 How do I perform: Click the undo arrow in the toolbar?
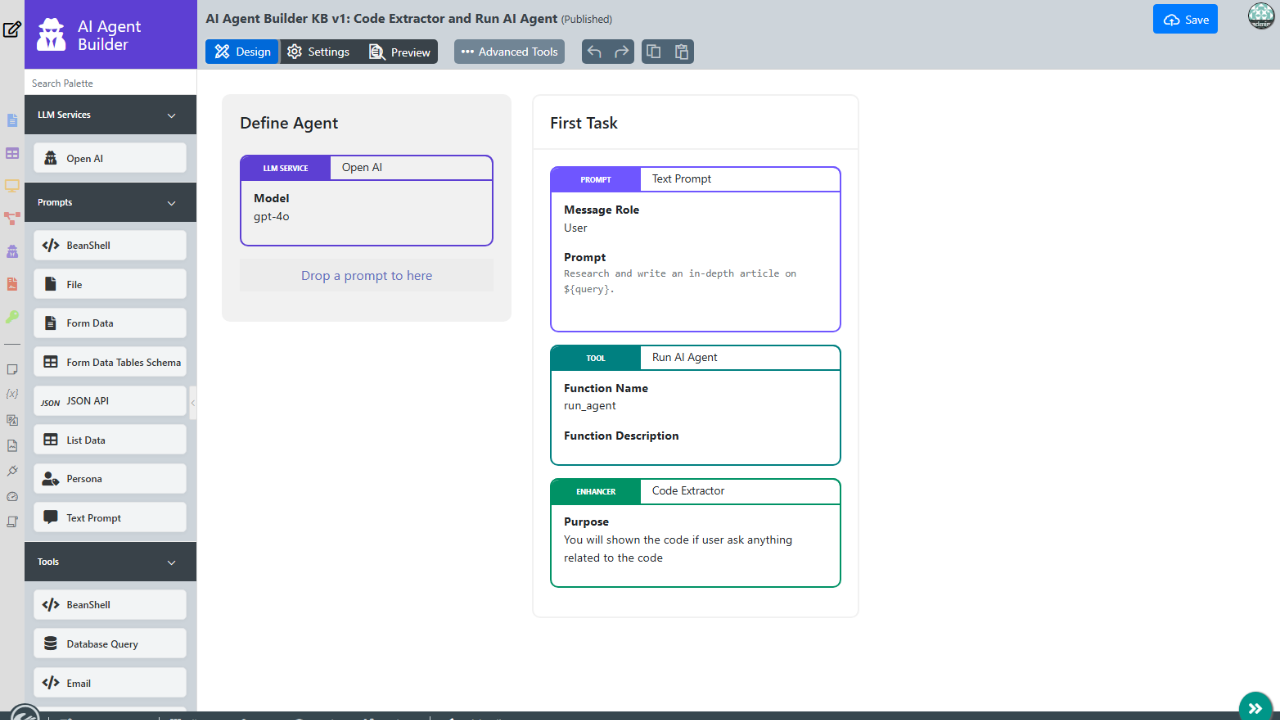pos(595,52)
